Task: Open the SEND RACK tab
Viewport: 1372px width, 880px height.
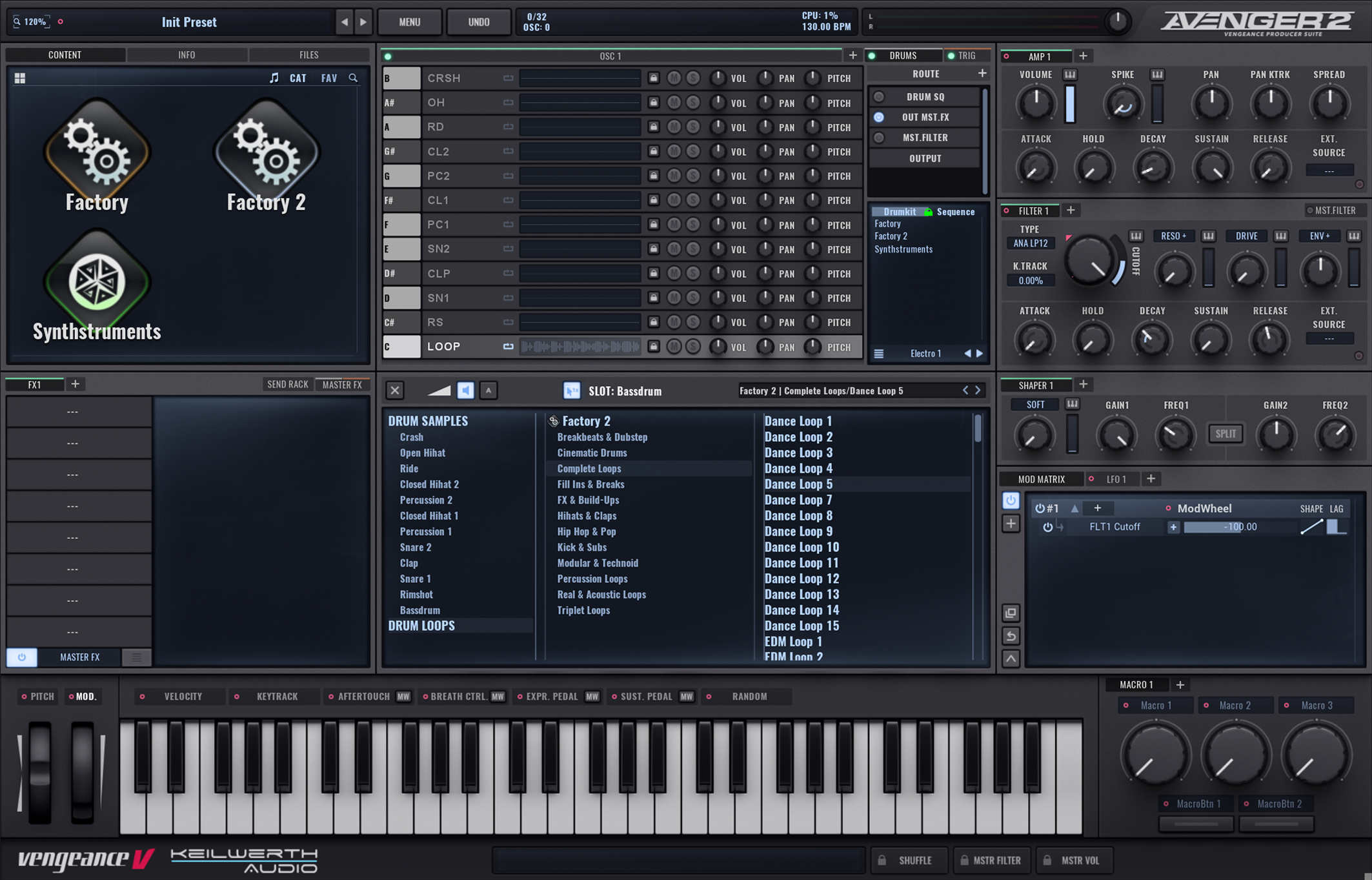Action: (x=288, y=385)
